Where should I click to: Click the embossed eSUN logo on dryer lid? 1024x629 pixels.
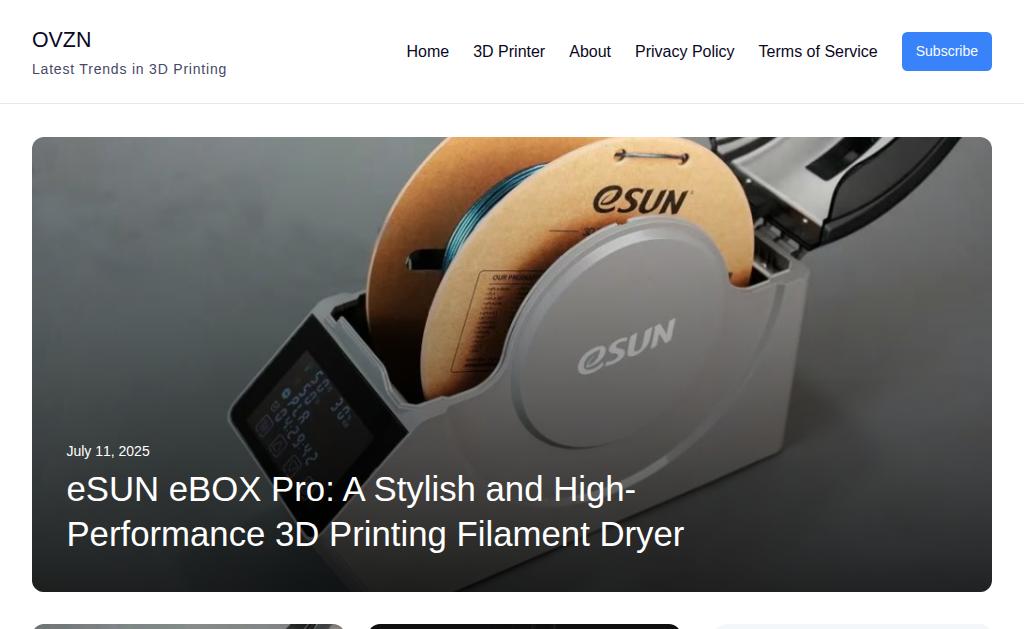(626, 347)
